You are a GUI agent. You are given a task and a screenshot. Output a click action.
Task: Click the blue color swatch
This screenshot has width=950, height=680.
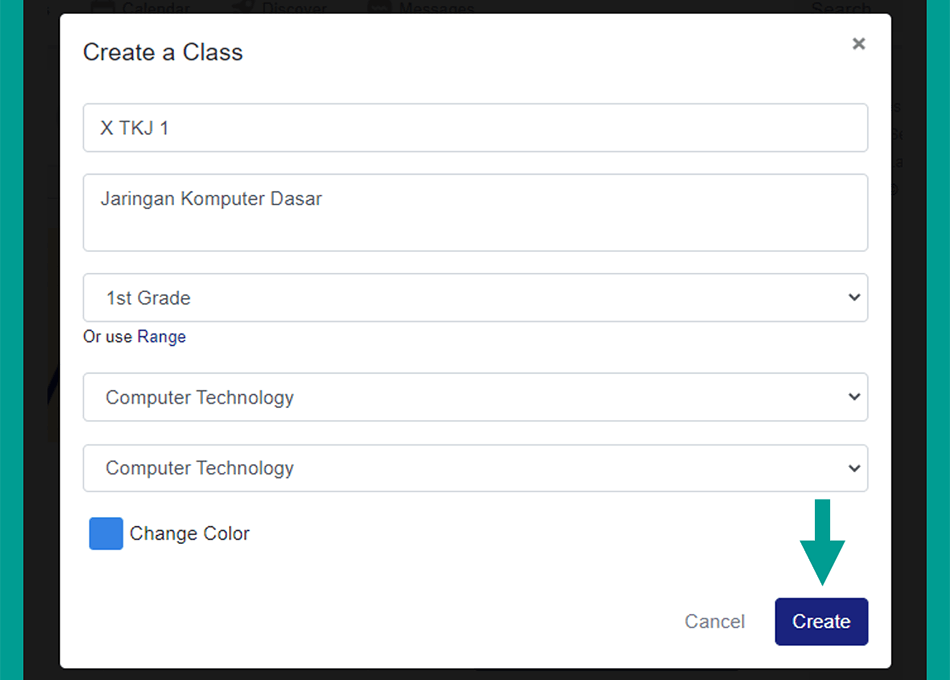point(106,533)
